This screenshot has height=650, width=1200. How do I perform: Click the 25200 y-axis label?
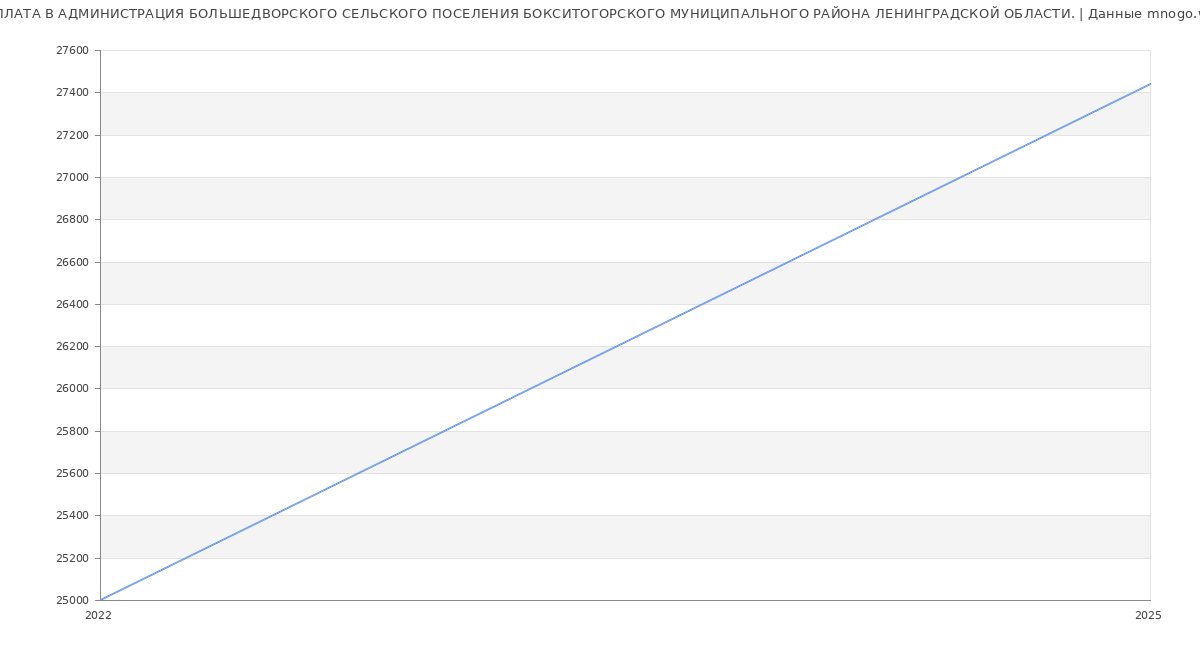pos(72,558)
